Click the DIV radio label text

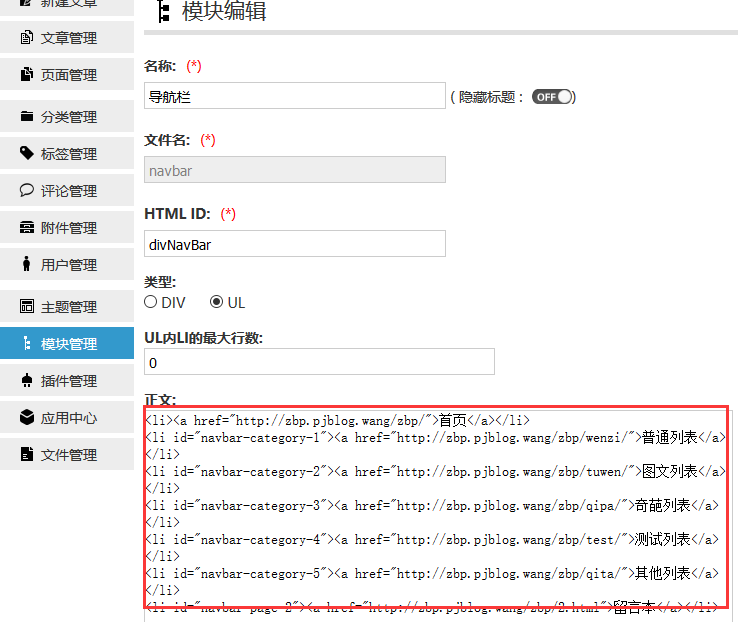tap(174, 303)
